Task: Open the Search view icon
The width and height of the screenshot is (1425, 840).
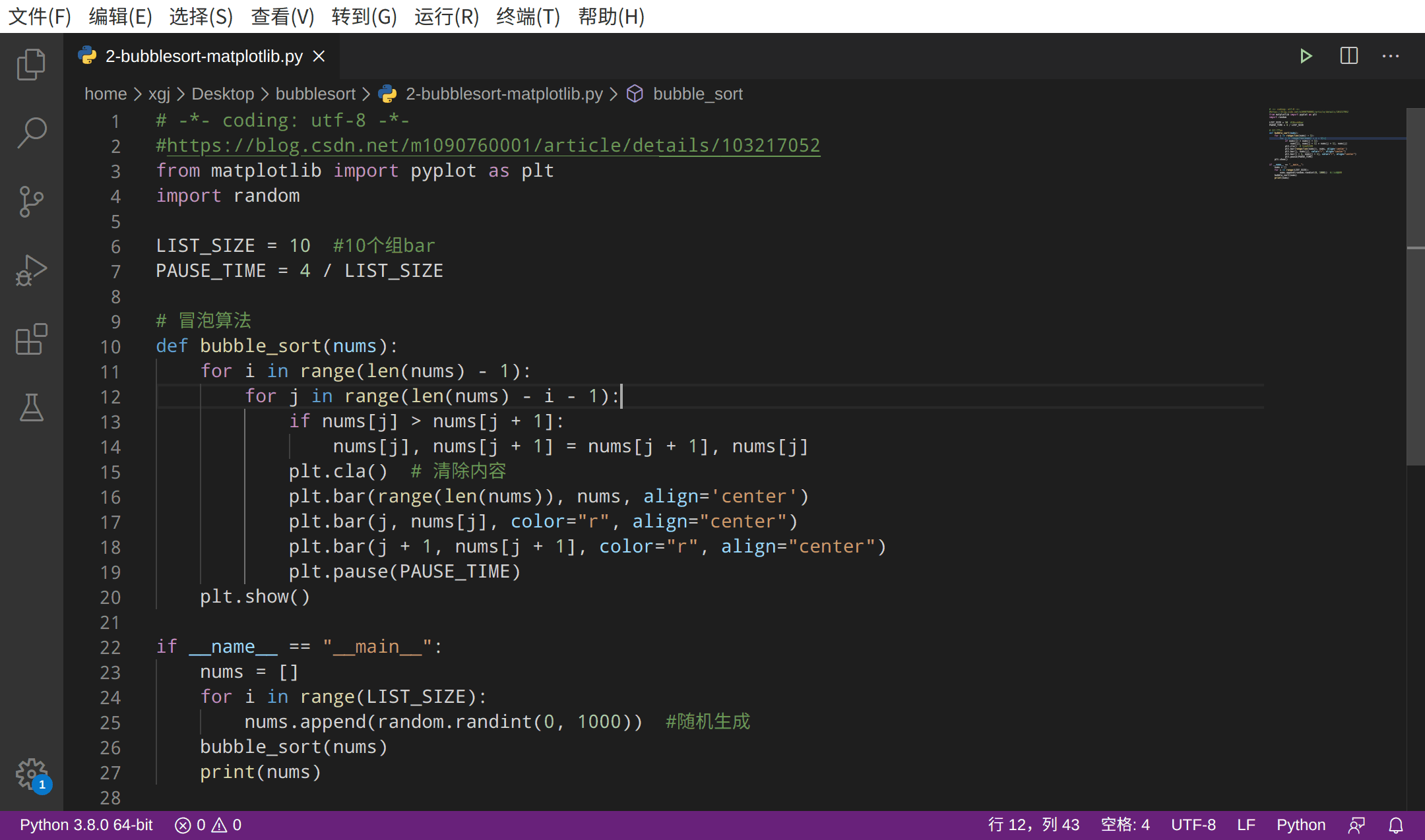Action: point(31,133)
